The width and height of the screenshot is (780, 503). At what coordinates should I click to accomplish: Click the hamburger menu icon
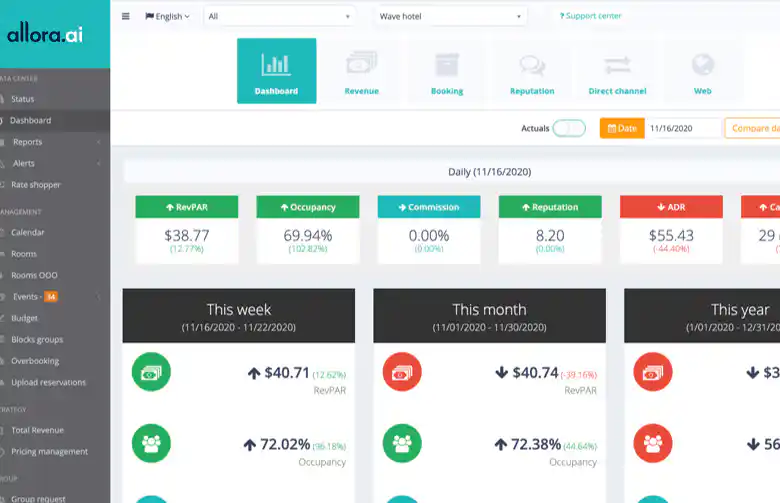[125, 16]
